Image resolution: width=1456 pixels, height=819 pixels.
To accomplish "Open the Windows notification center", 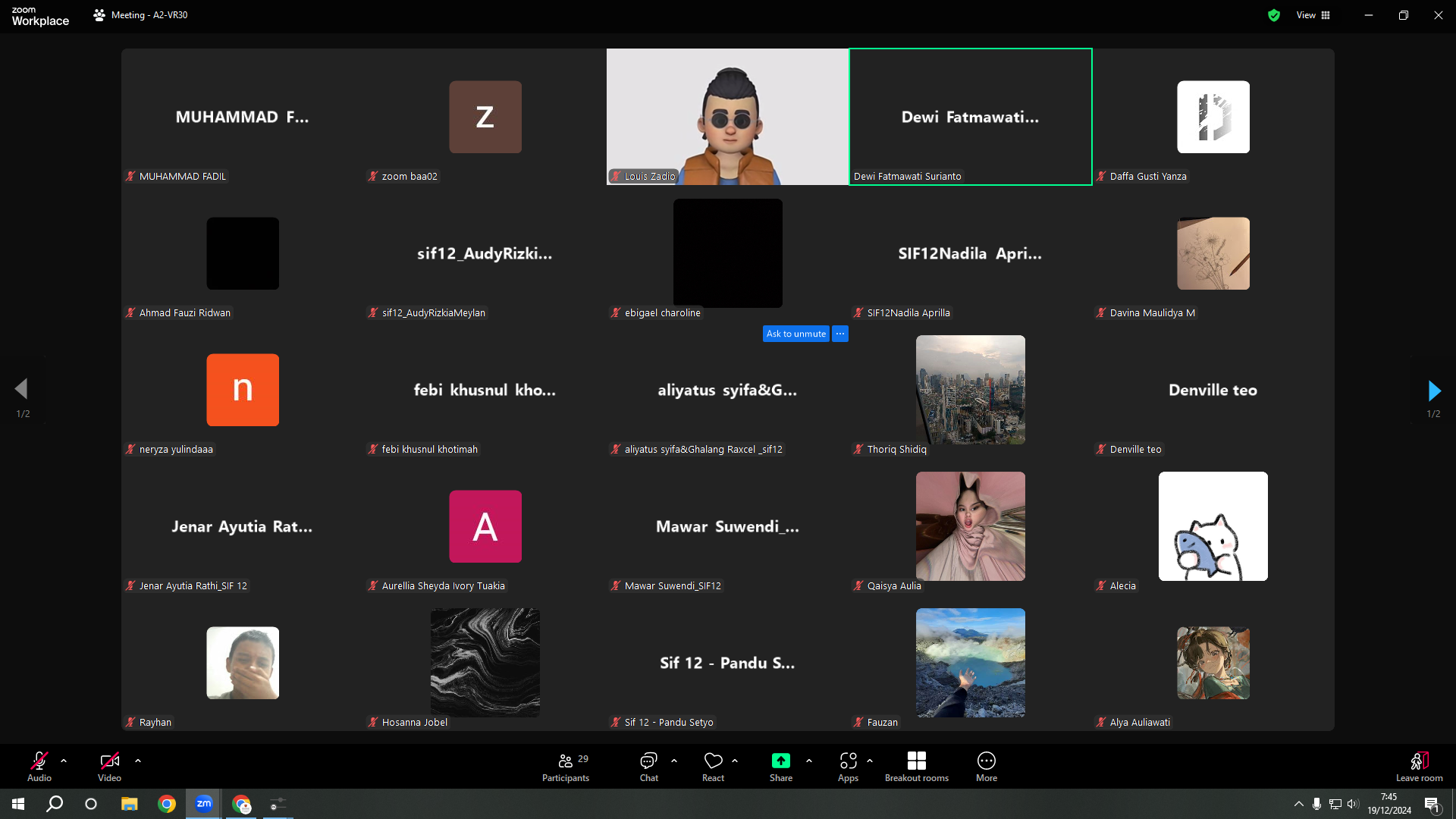I will pyautogui.click(x=1432, y=804).
